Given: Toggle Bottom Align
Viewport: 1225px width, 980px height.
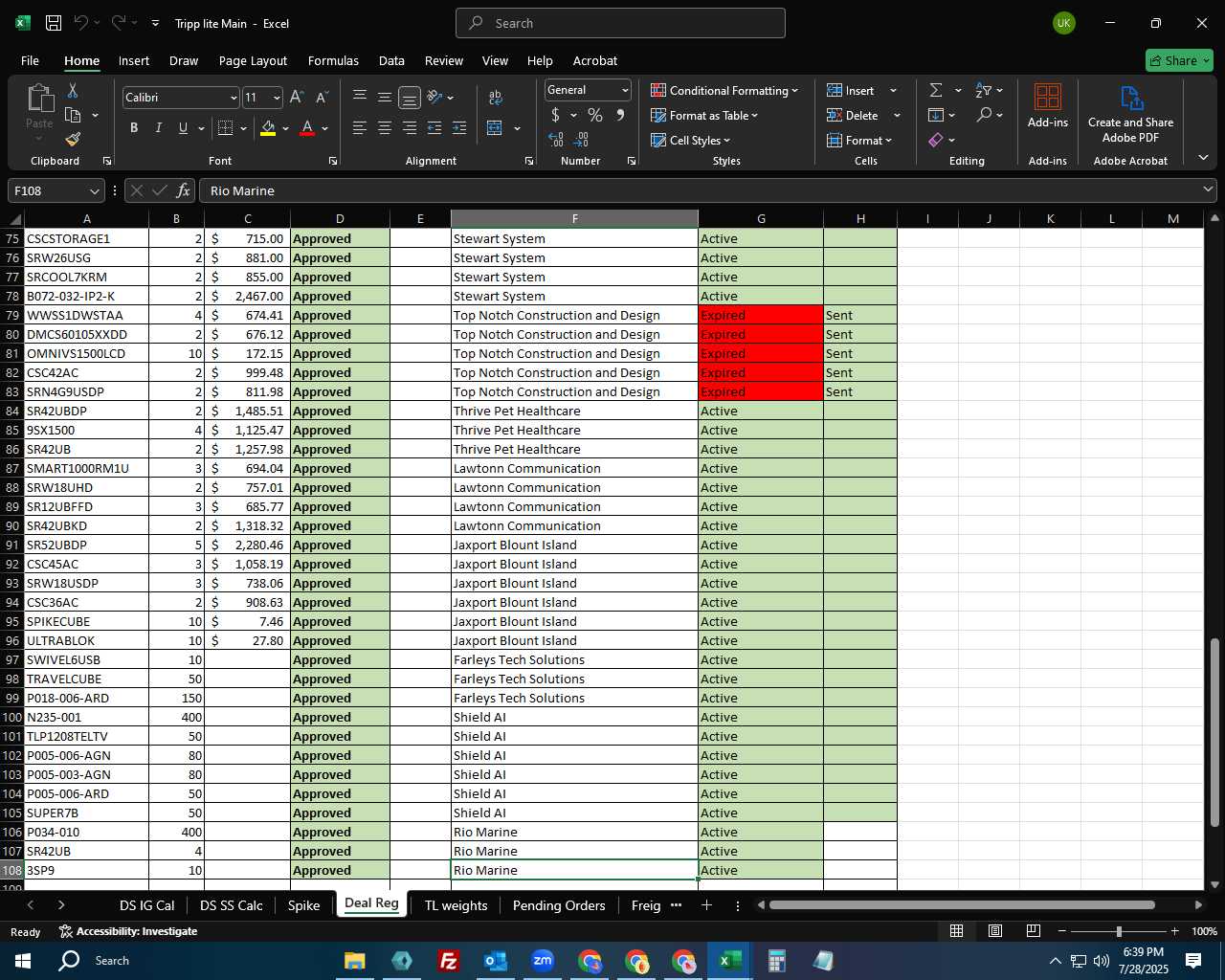Looking at the screenshot, I should coord(410,97).
